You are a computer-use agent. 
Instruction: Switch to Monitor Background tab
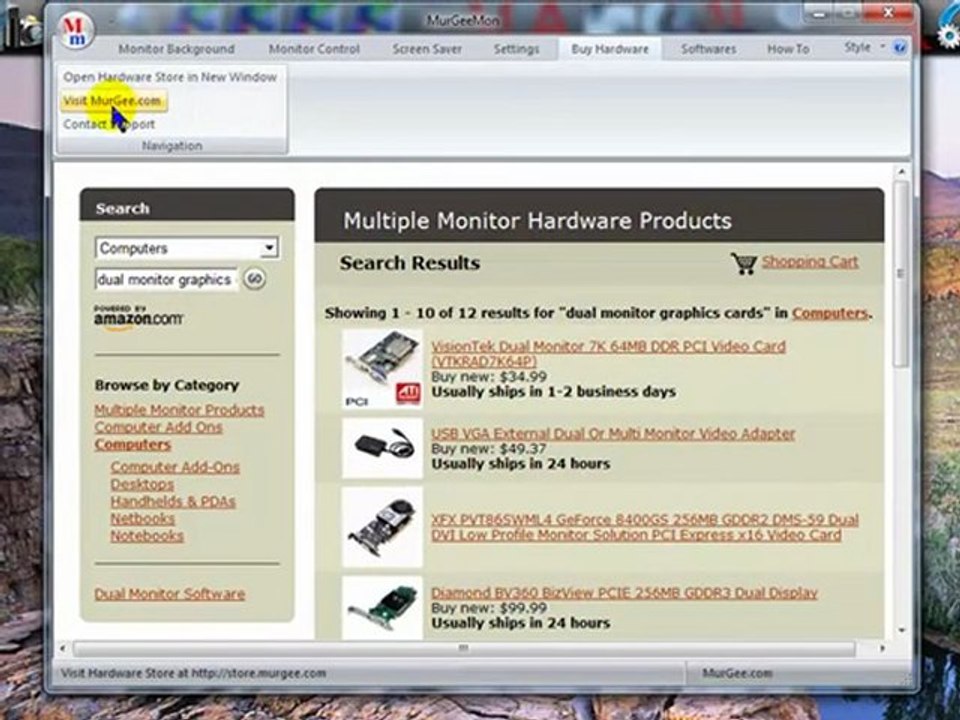pyautogui.click(x=176, y=49)
